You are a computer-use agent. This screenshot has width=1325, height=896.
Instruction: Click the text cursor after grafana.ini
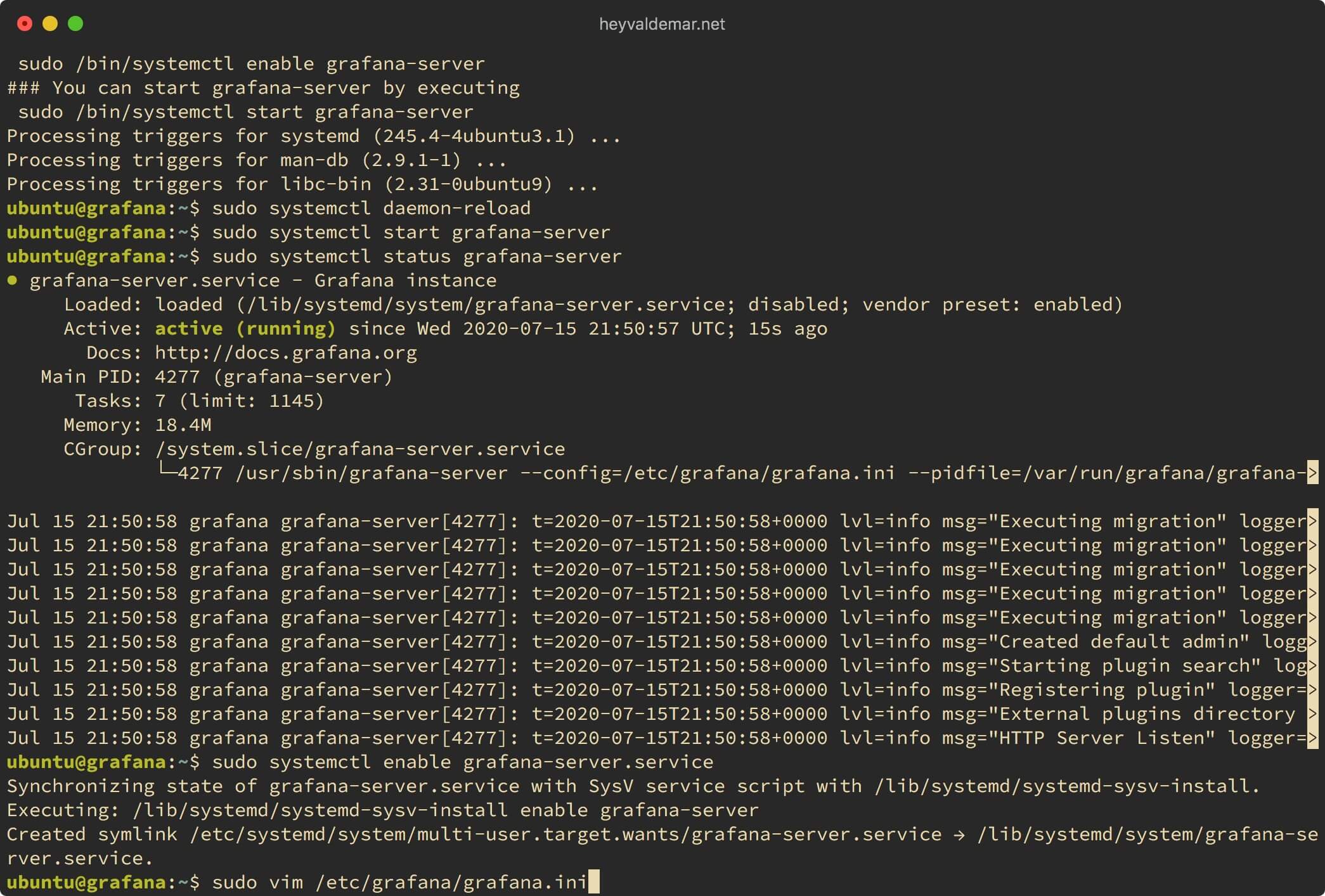click(593, 882)
